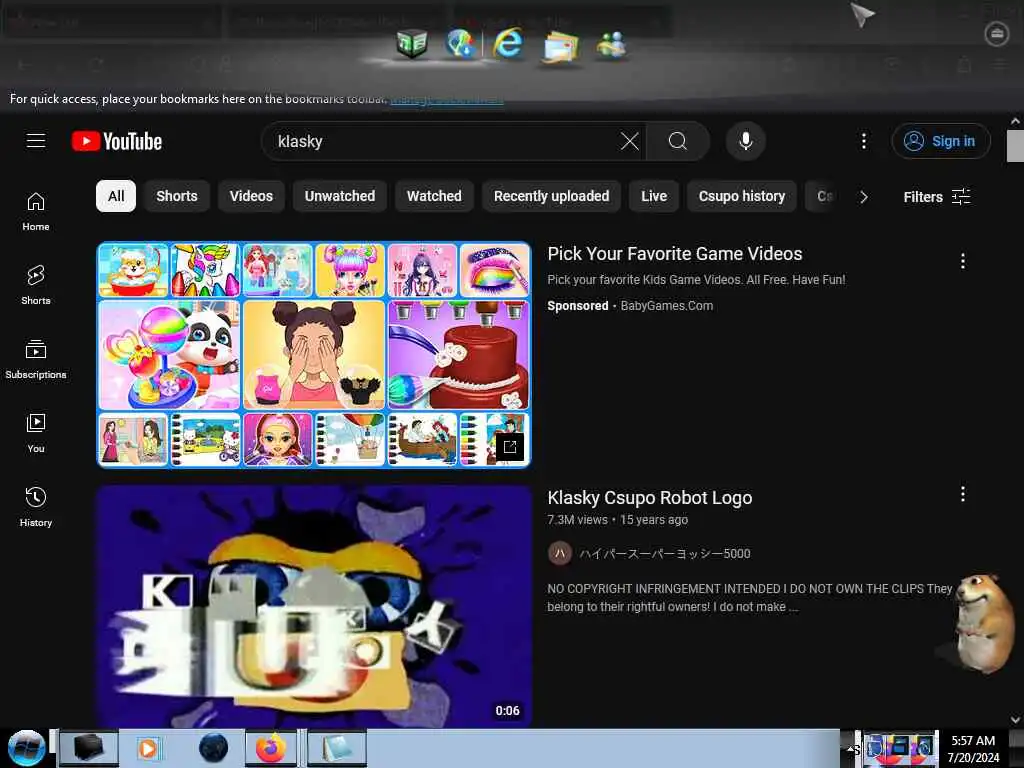1024x768 pixels.
Task: Open options menu for Klasky Csupo video
Action: coord(963,494)
